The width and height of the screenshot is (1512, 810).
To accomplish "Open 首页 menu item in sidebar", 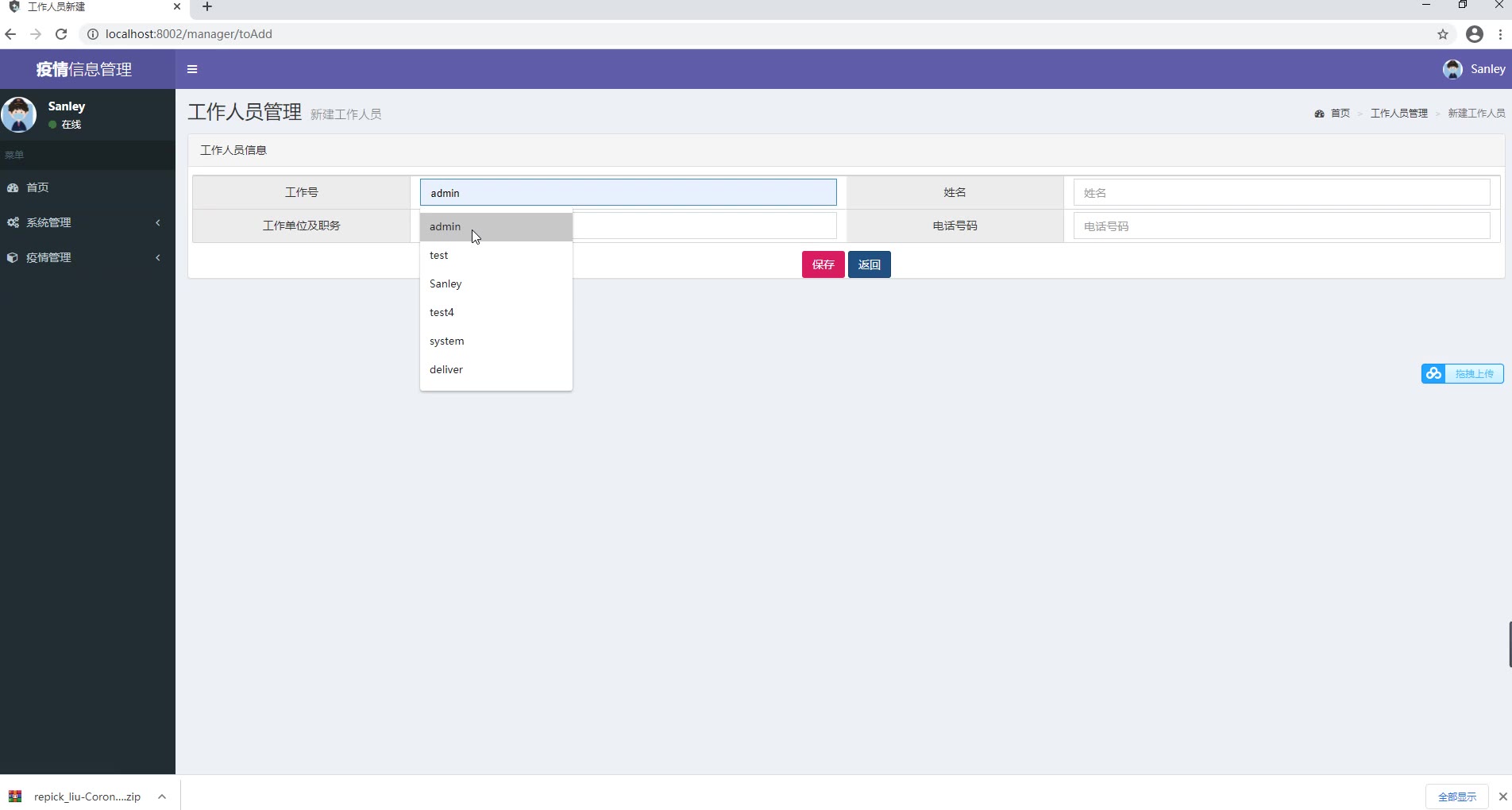I will (87, 187).
